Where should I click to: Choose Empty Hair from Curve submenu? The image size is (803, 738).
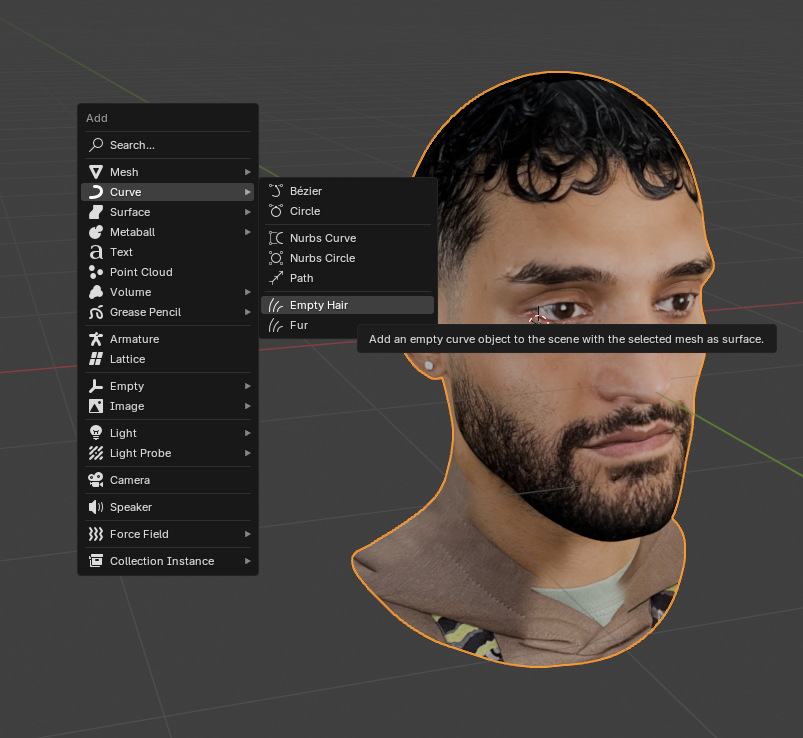[347, 305]
